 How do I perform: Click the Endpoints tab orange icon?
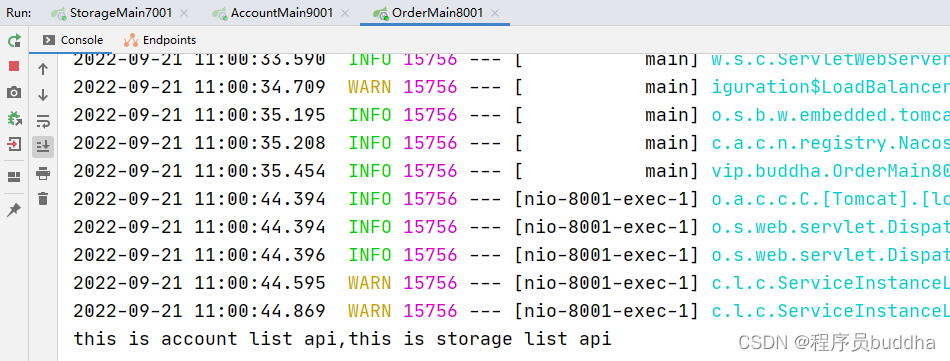pyautogui.click(x=131, y=40)
